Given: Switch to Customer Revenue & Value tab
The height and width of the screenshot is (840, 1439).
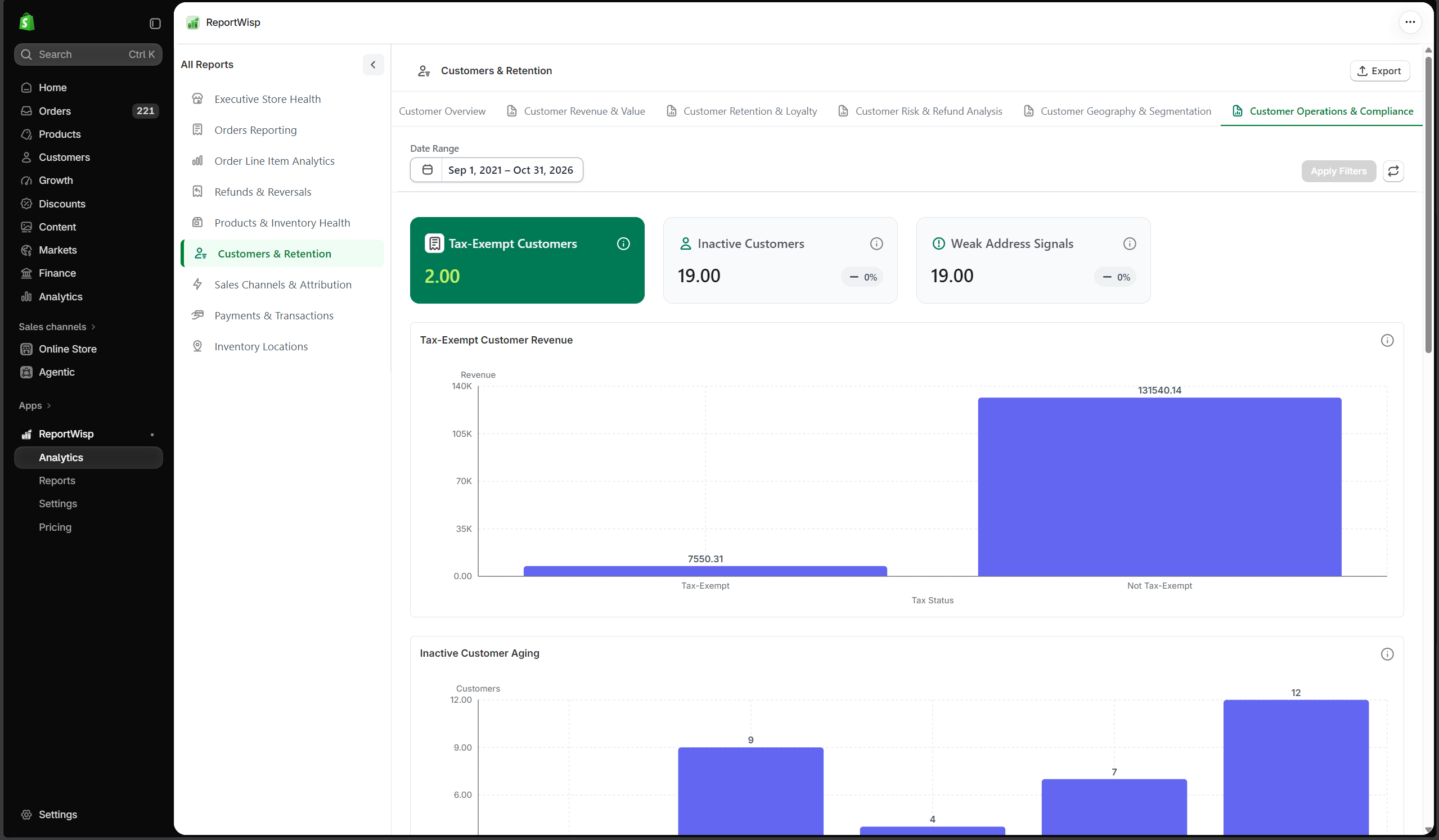Looking at the screenshot, I should coord(575,111).
